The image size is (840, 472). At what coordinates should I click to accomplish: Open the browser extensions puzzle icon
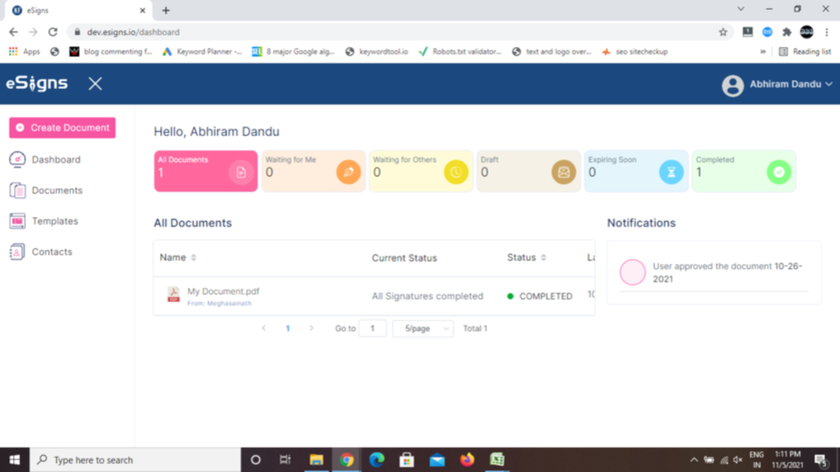786,32
